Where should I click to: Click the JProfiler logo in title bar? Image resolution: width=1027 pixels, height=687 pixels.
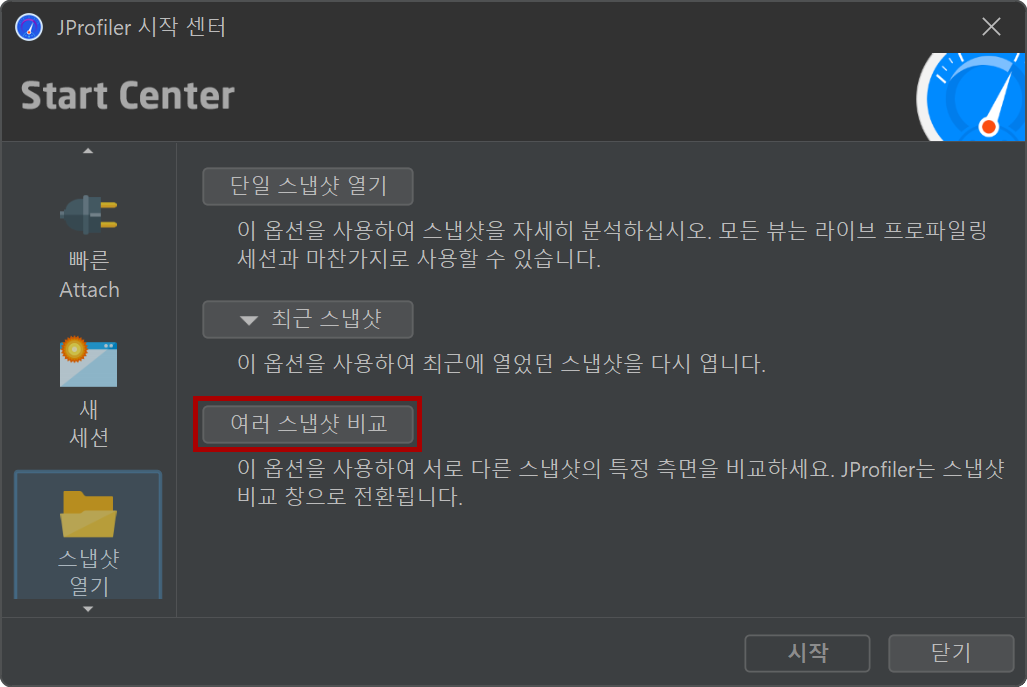tap(29, 28)
